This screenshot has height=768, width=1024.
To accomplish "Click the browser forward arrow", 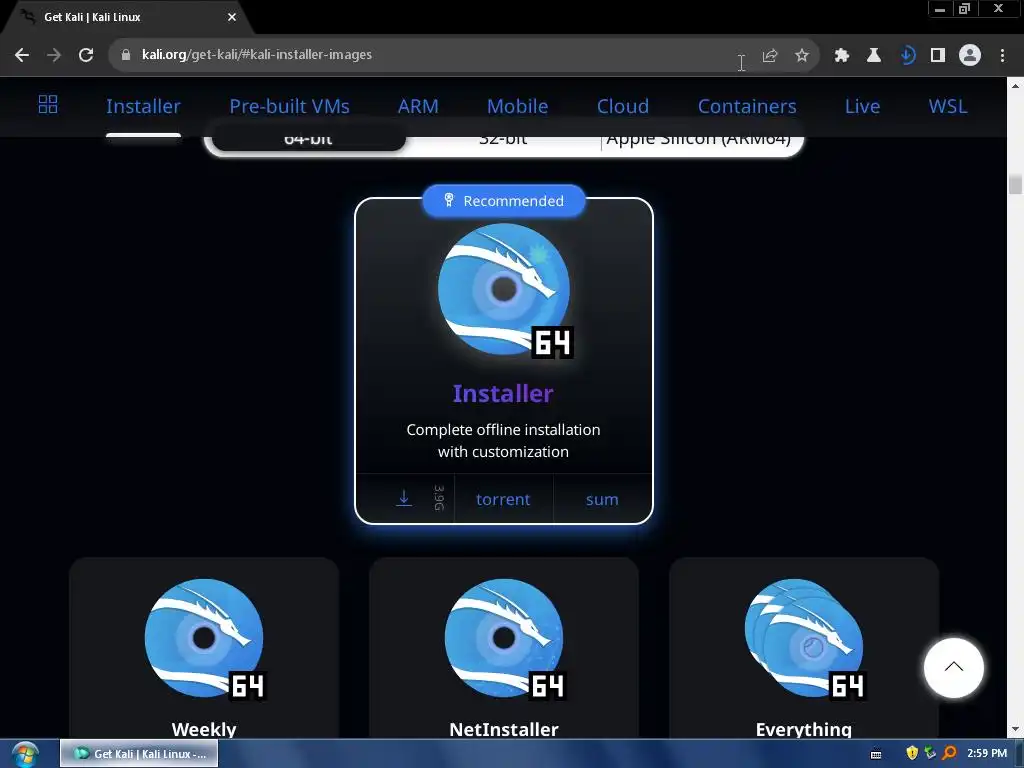I will [x=54, y=55].
